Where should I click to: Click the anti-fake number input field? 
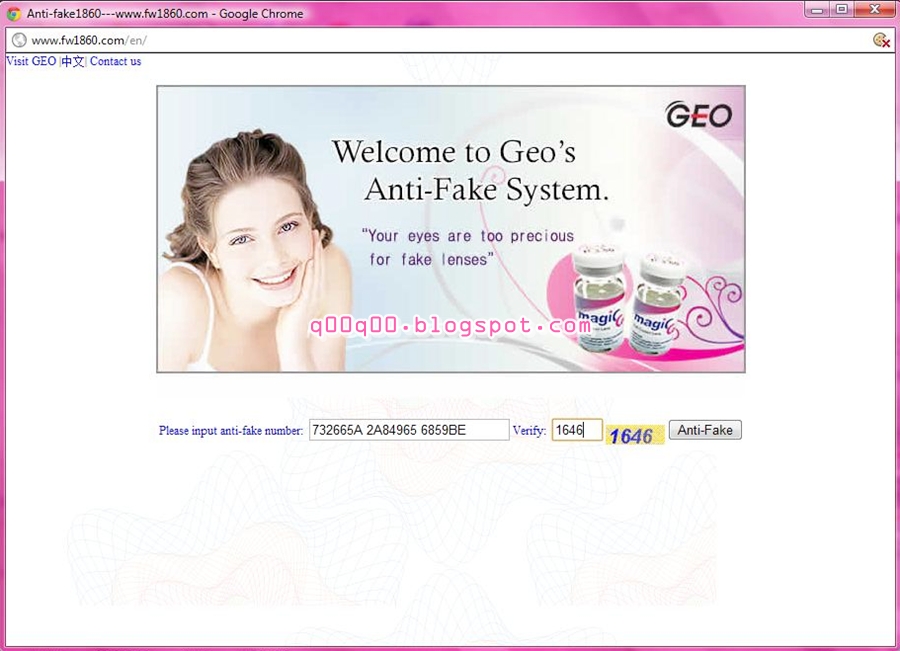408,429
